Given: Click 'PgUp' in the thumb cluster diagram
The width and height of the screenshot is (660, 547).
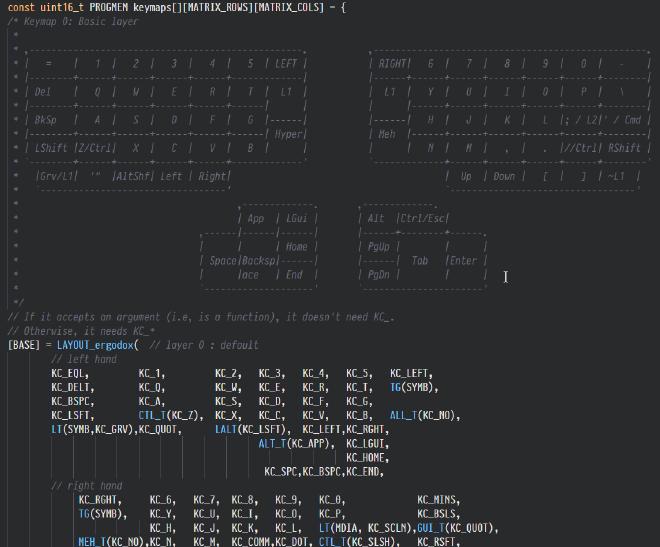Looking at the screenshot, I should (378, 247).
